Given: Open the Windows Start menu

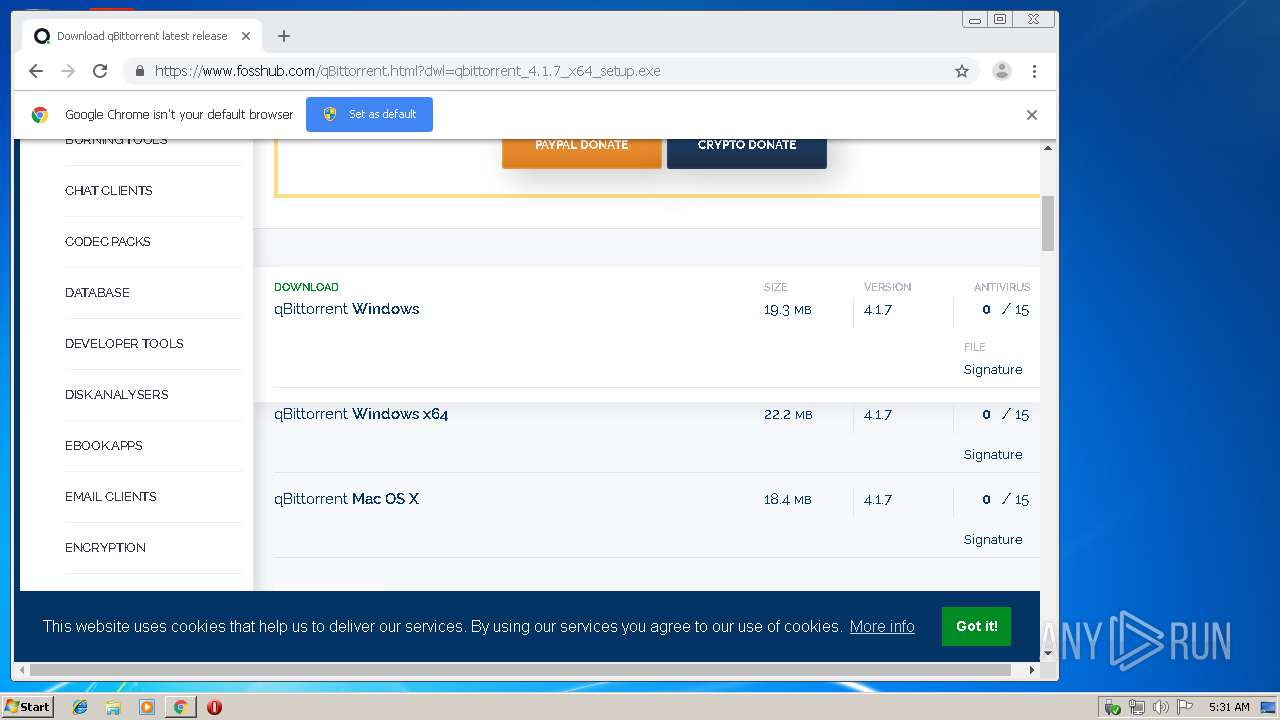Looking at the screenshot, I should [27, 707].
